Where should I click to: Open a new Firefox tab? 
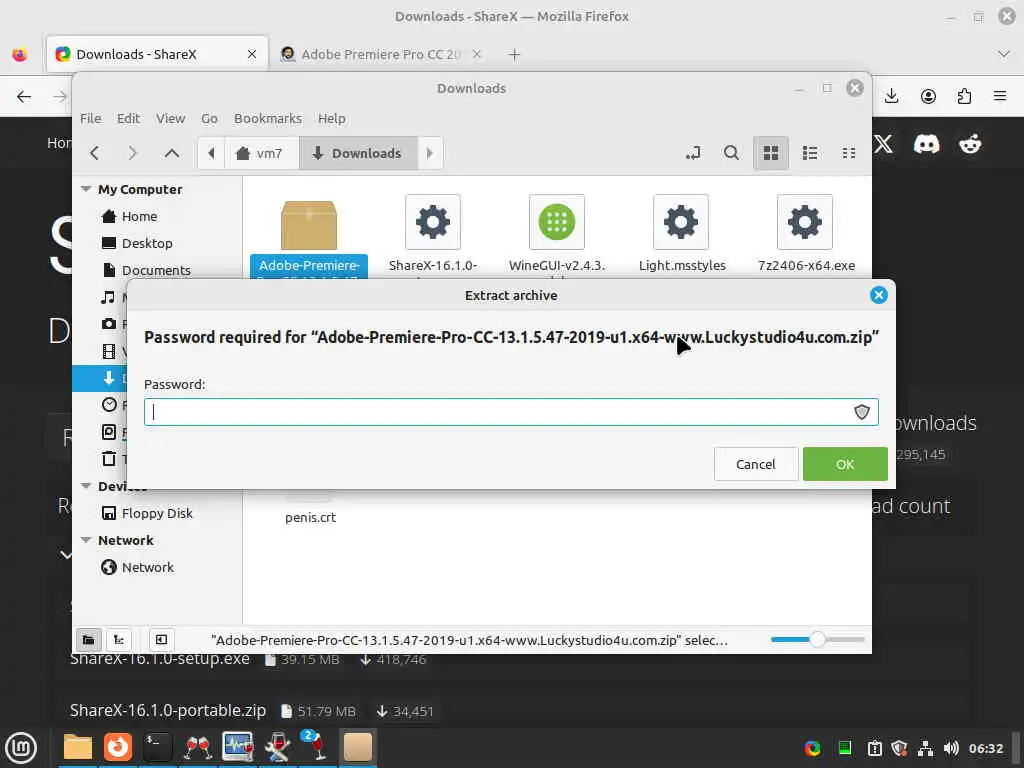(514, 55)
